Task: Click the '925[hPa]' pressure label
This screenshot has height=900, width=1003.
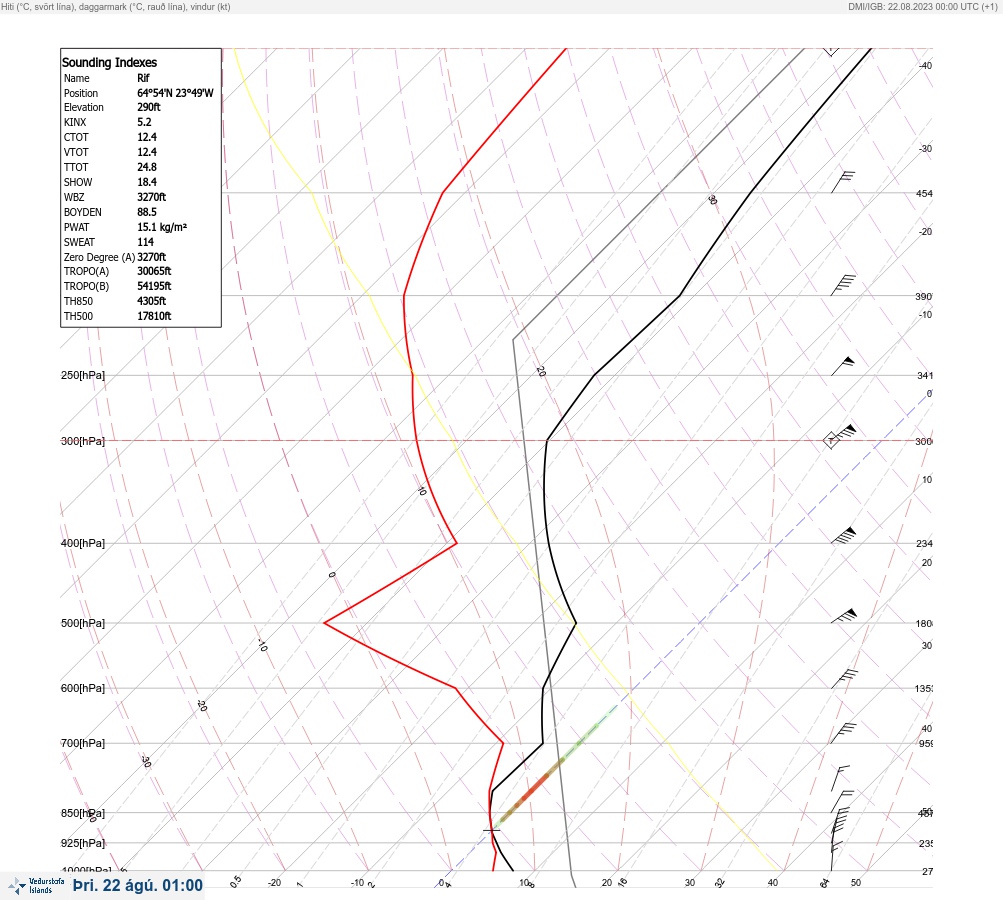Action: 83,843
